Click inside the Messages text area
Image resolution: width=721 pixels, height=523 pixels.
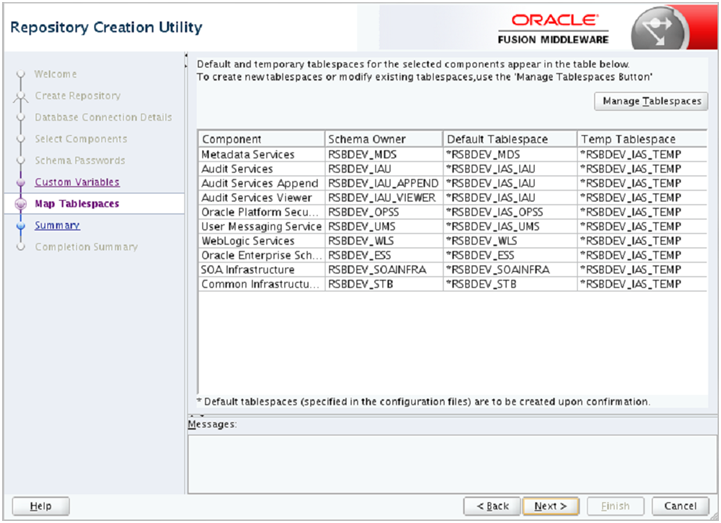[452, 464]
